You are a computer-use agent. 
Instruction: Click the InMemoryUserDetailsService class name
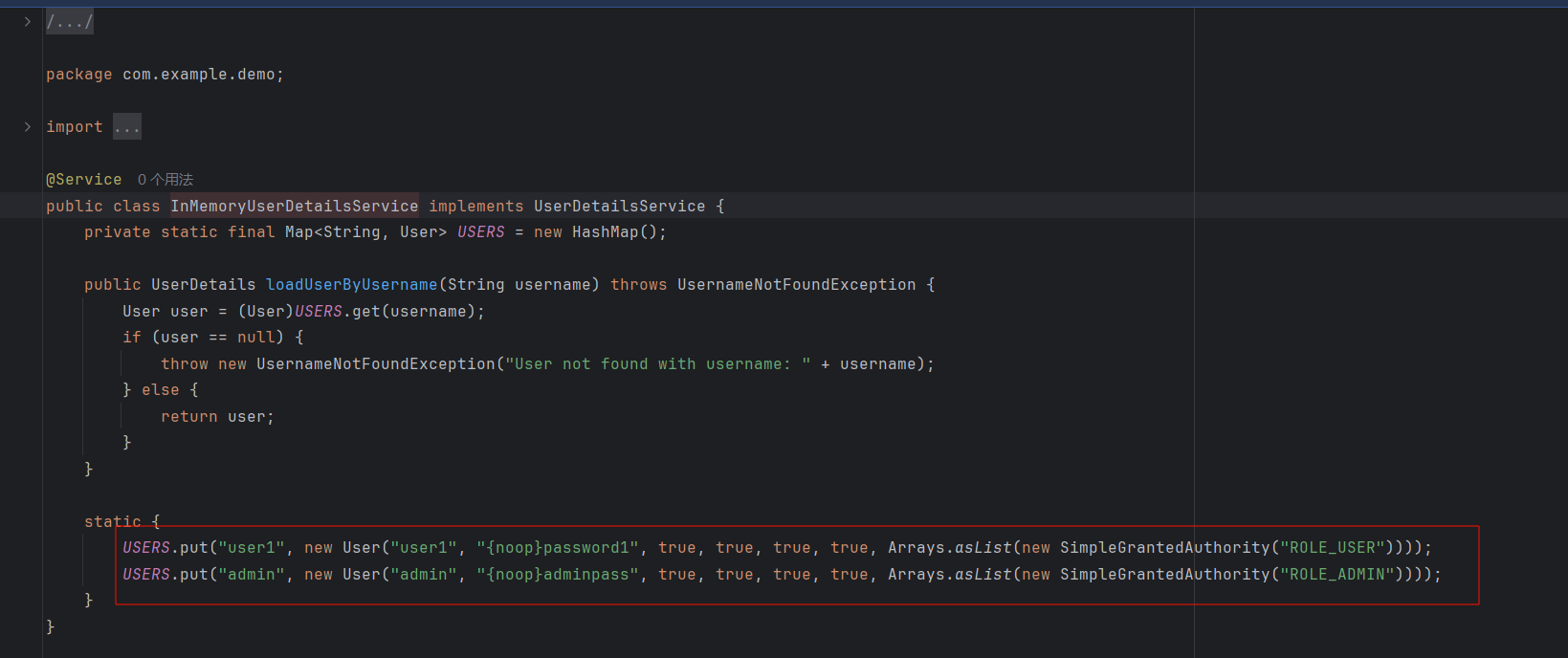click(x=294, y=206)
